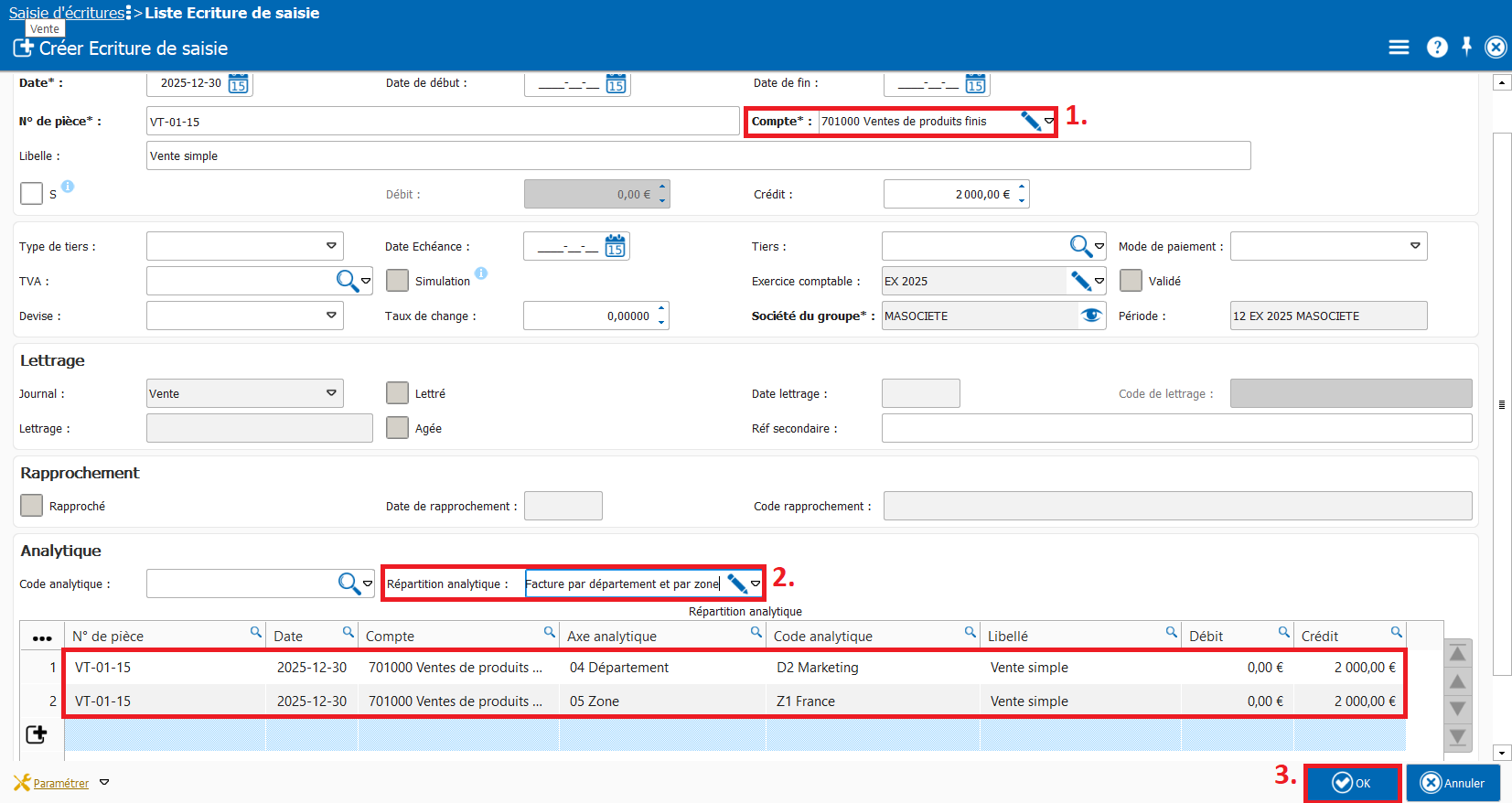The height and width of the screenshot is (803, 1512).
Task: Expand the Journal dropdown showing Vente
Action: 331,393
